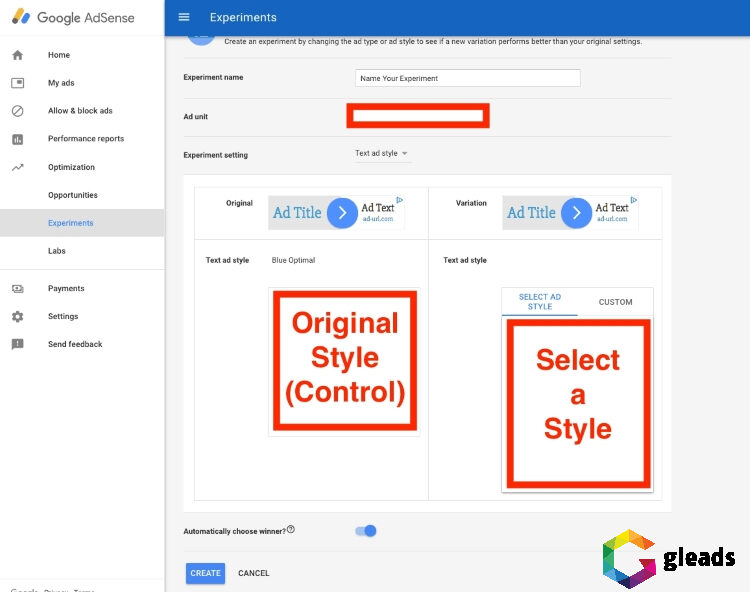Click the Optimization trend icon
The width and height of the screenshot is (750, 592).
pyautogui.click(x=18, y=167)
